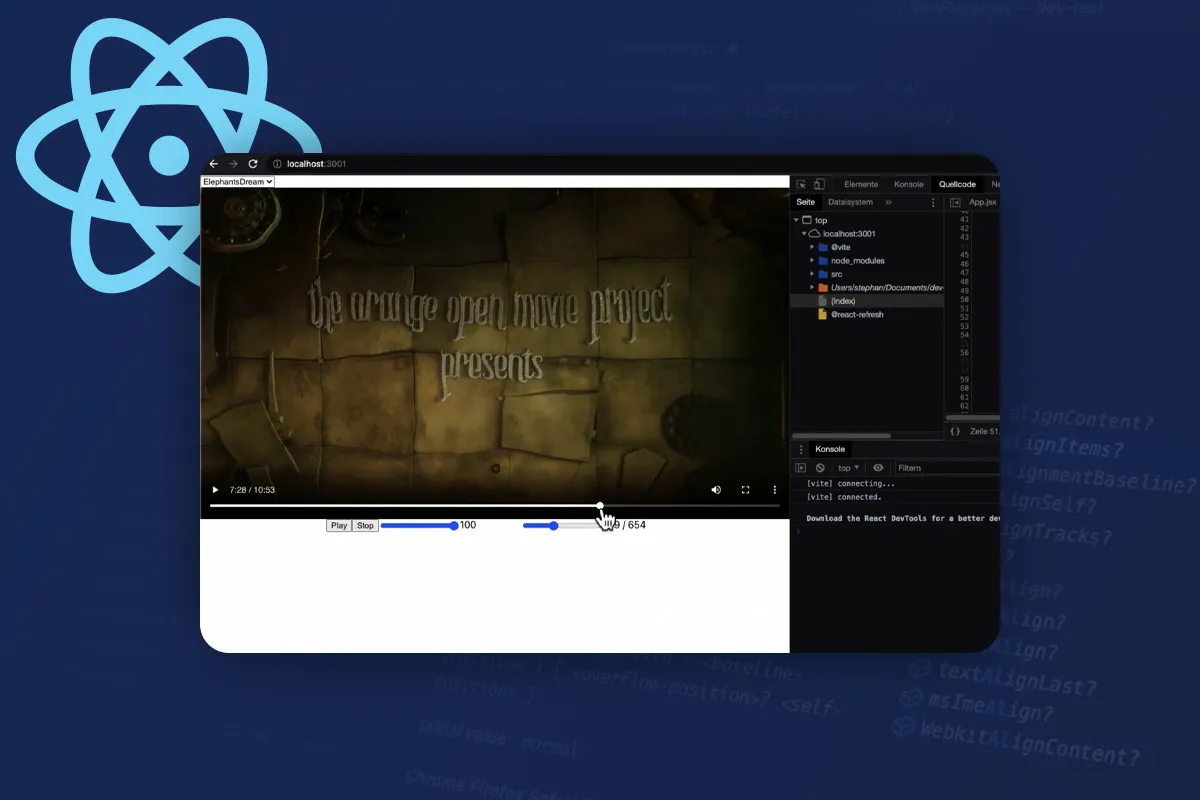Open the navigator pane three-dot menu

coord(933,202)
